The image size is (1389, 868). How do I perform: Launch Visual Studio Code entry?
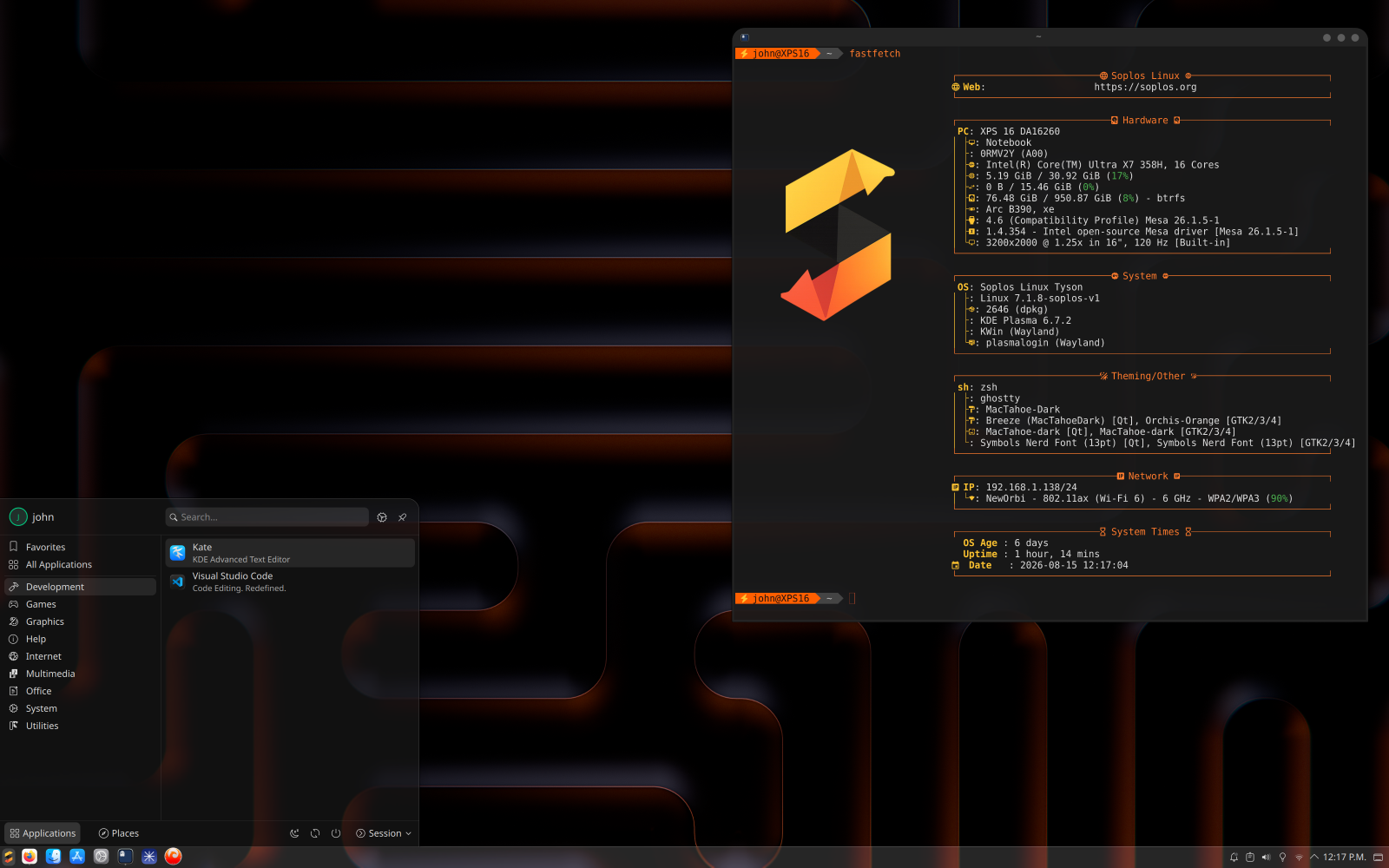click(290, 582)
